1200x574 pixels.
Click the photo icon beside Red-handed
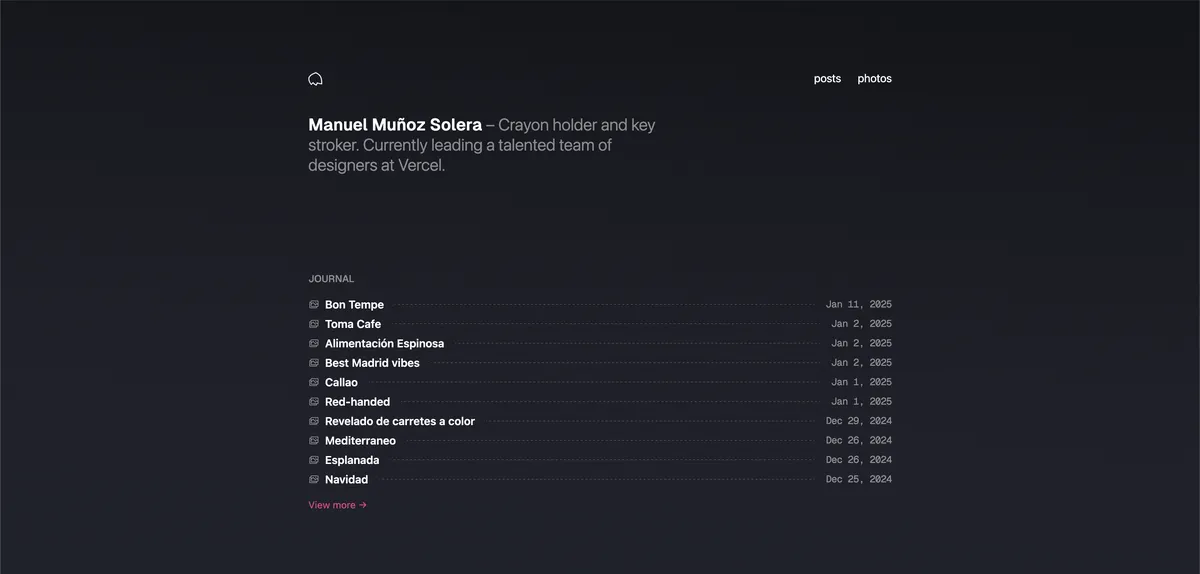point(314,402)
